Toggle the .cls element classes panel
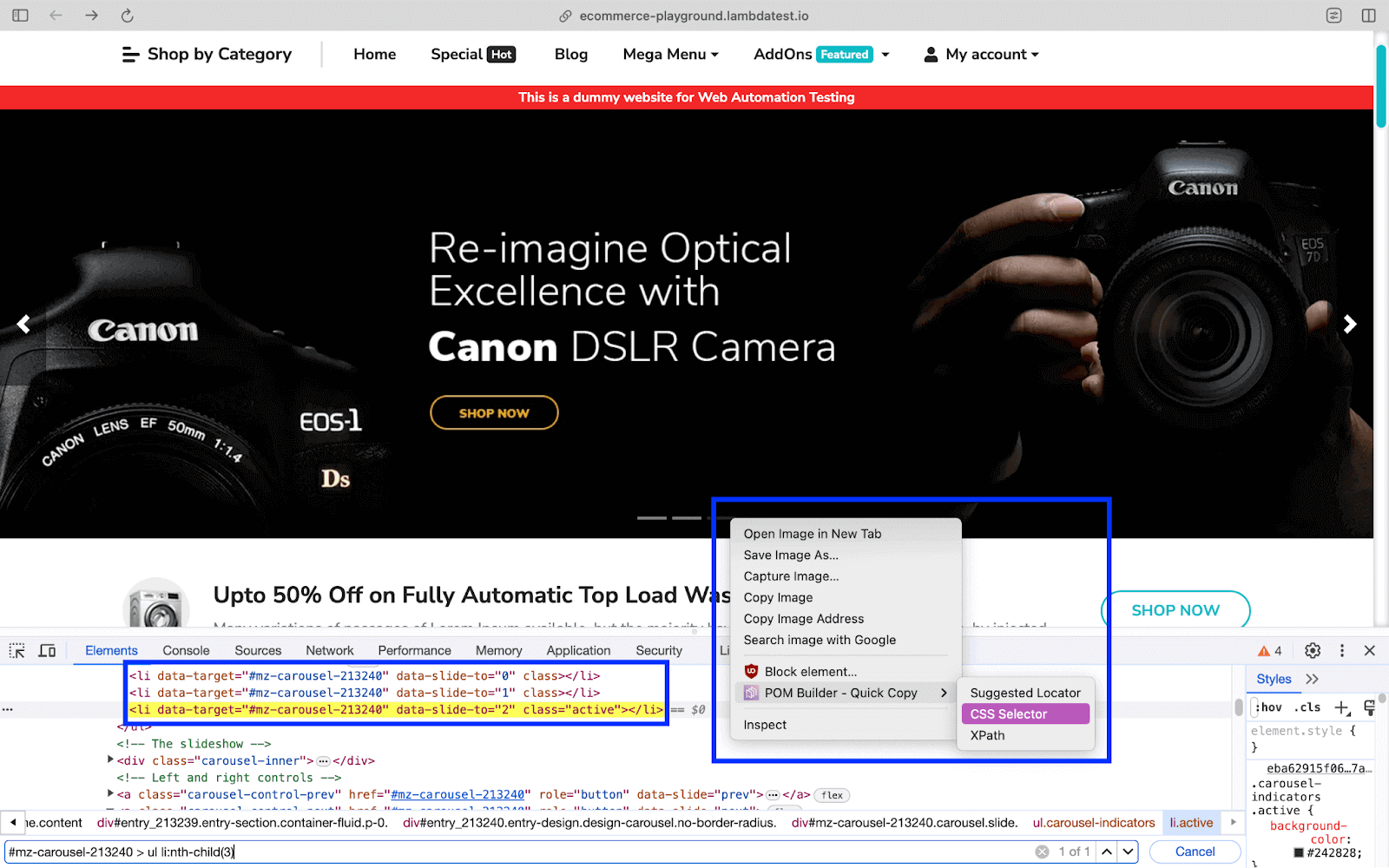 1307,707
